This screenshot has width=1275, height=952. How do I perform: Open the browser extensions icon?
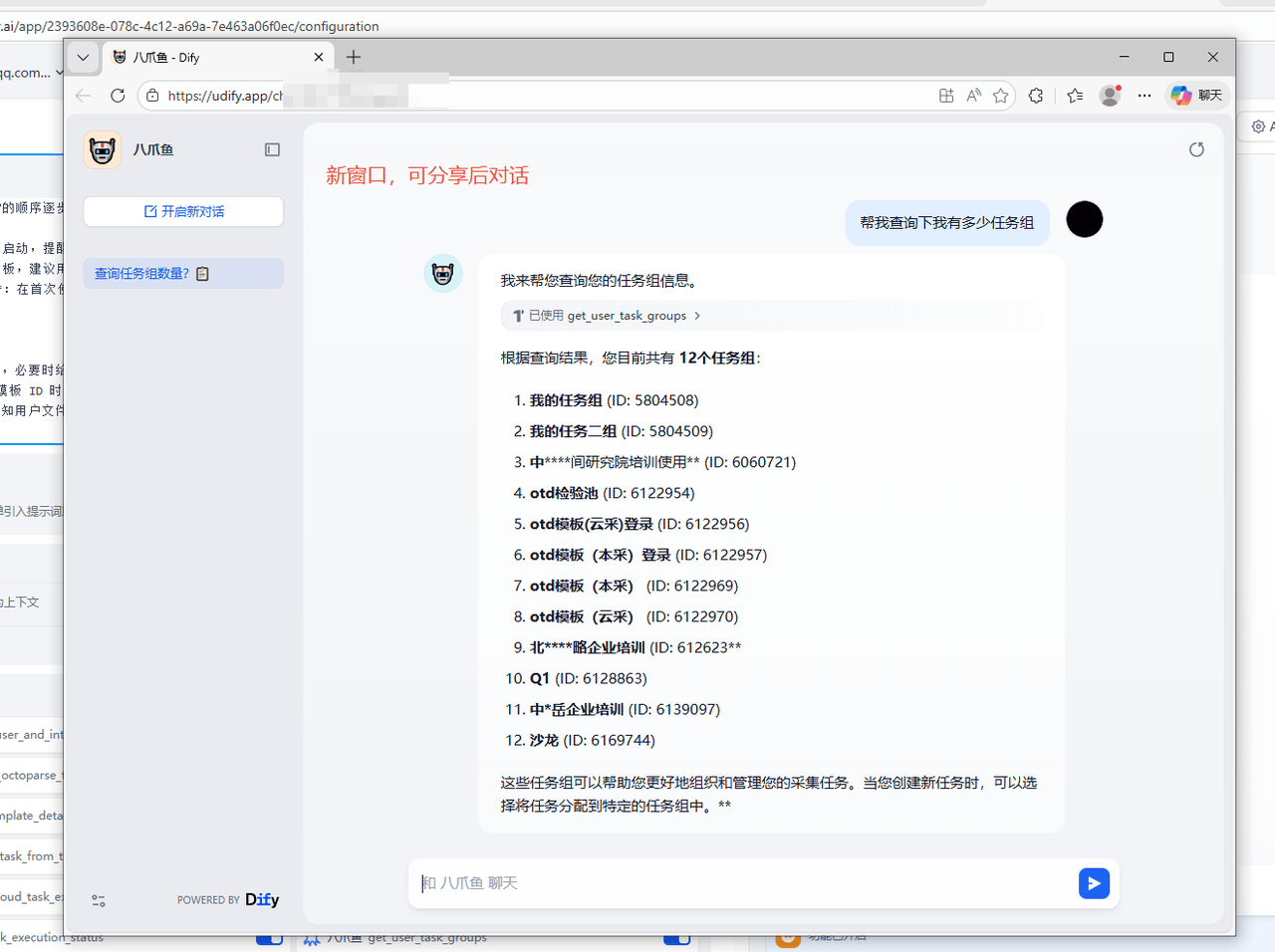pyautogui.click(x=1036, y=96)
